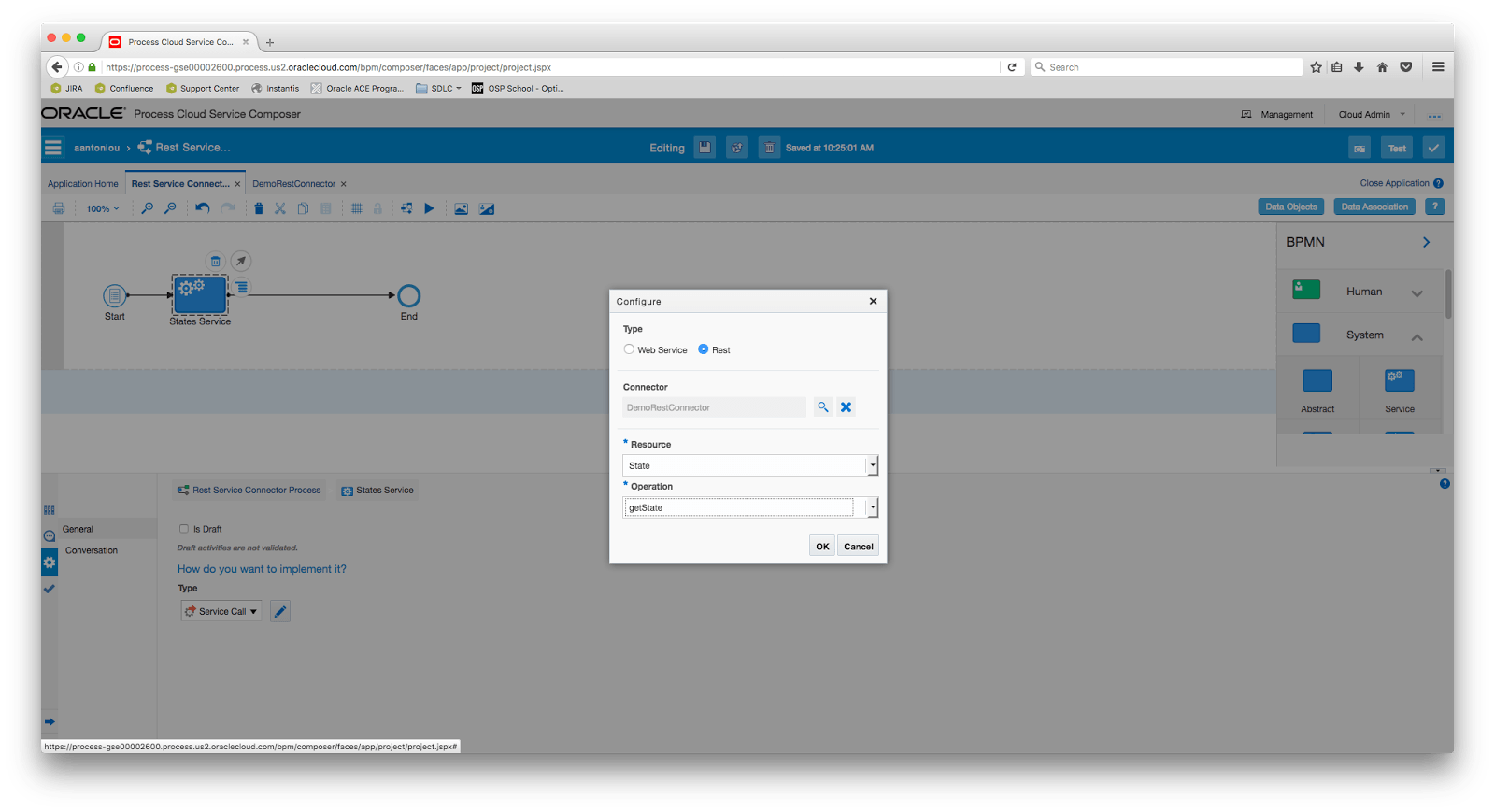Switch to the Rest Service Connect... tab
The image size is (1495, 812).
pyautogui.click(x=180, y=184)
